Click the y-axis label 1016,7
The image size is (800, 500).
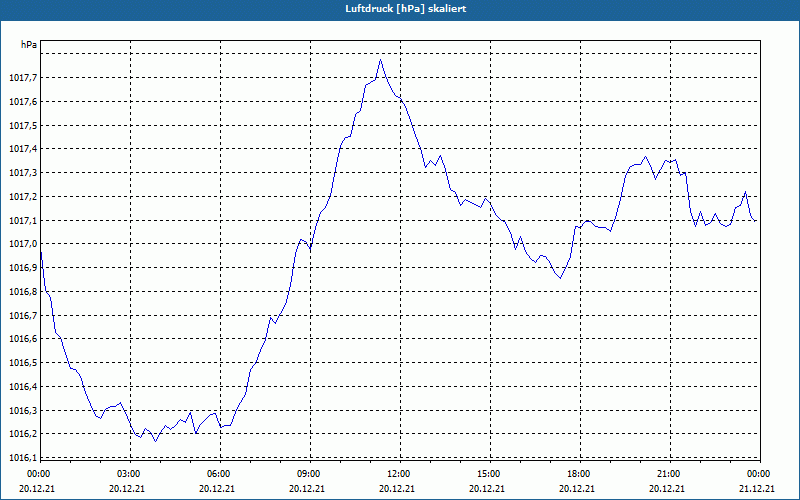[x=23, y=315]
